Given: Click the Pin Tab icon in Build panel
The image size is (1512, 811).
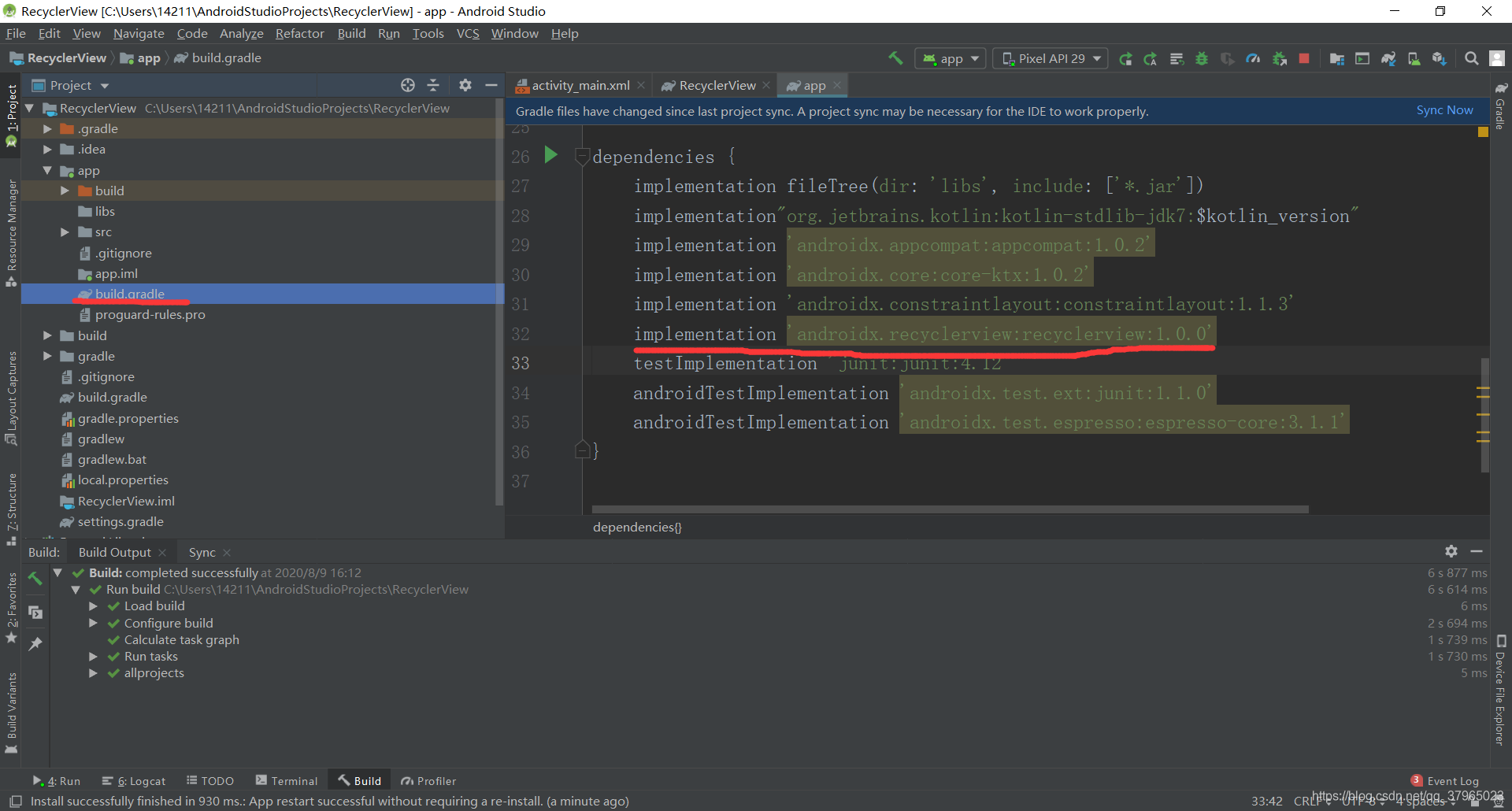Looking at the screenshot, I should [35, 643].
